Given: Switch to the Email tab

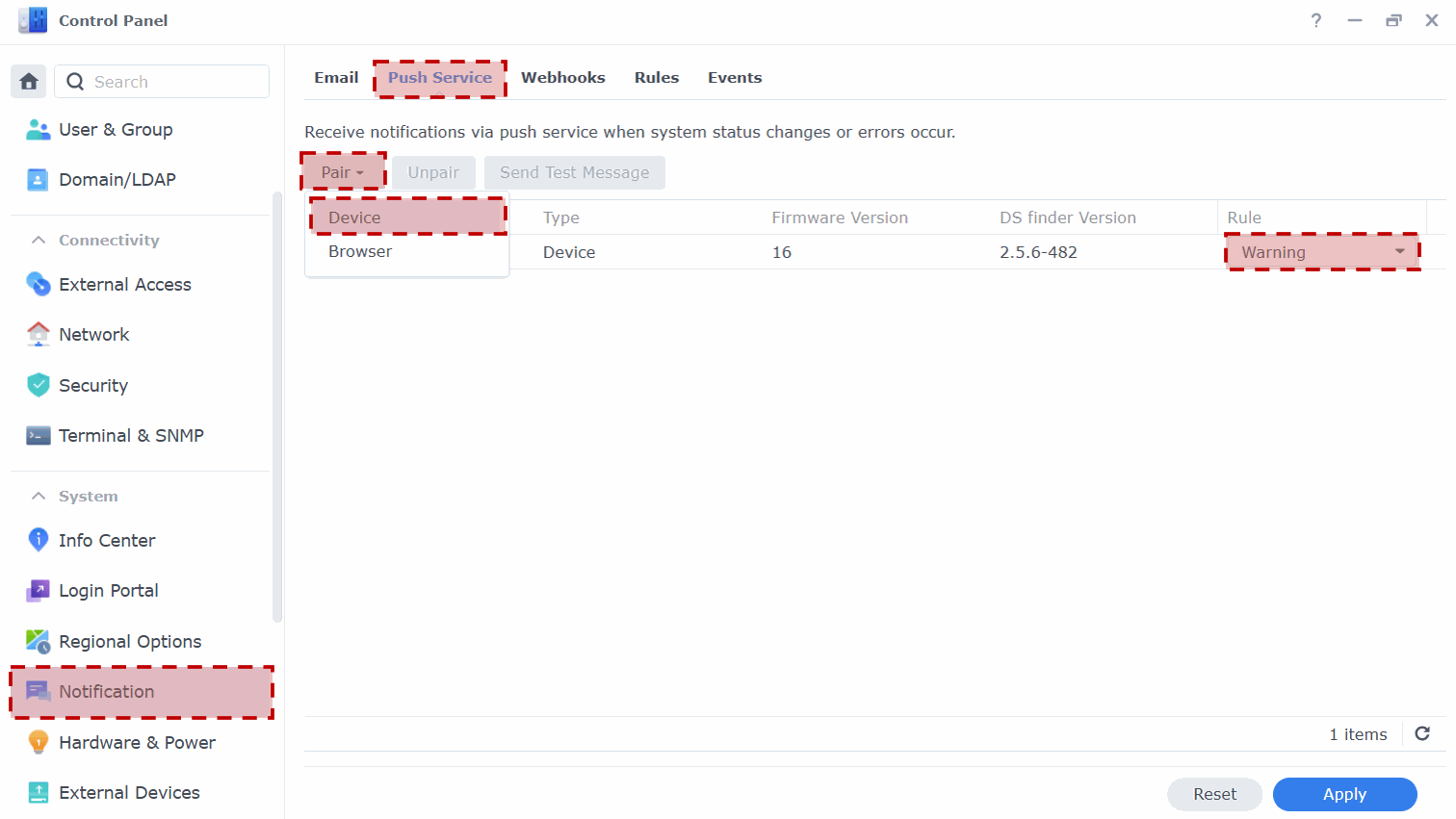Looking at the screenshot, I should (336, 78).
